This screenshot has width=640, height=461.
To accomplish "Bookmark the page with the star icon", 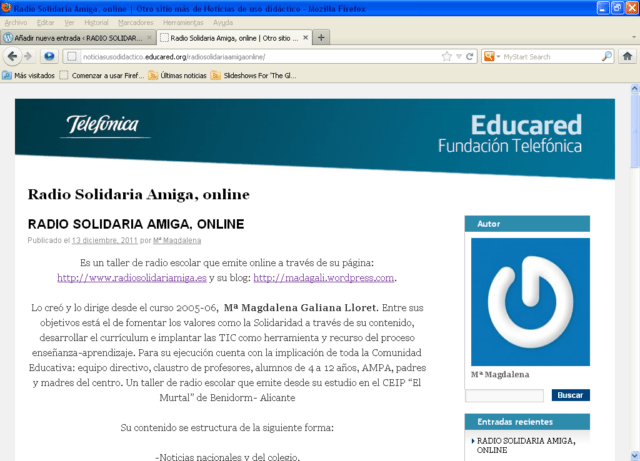I will [x=445, y=56].
